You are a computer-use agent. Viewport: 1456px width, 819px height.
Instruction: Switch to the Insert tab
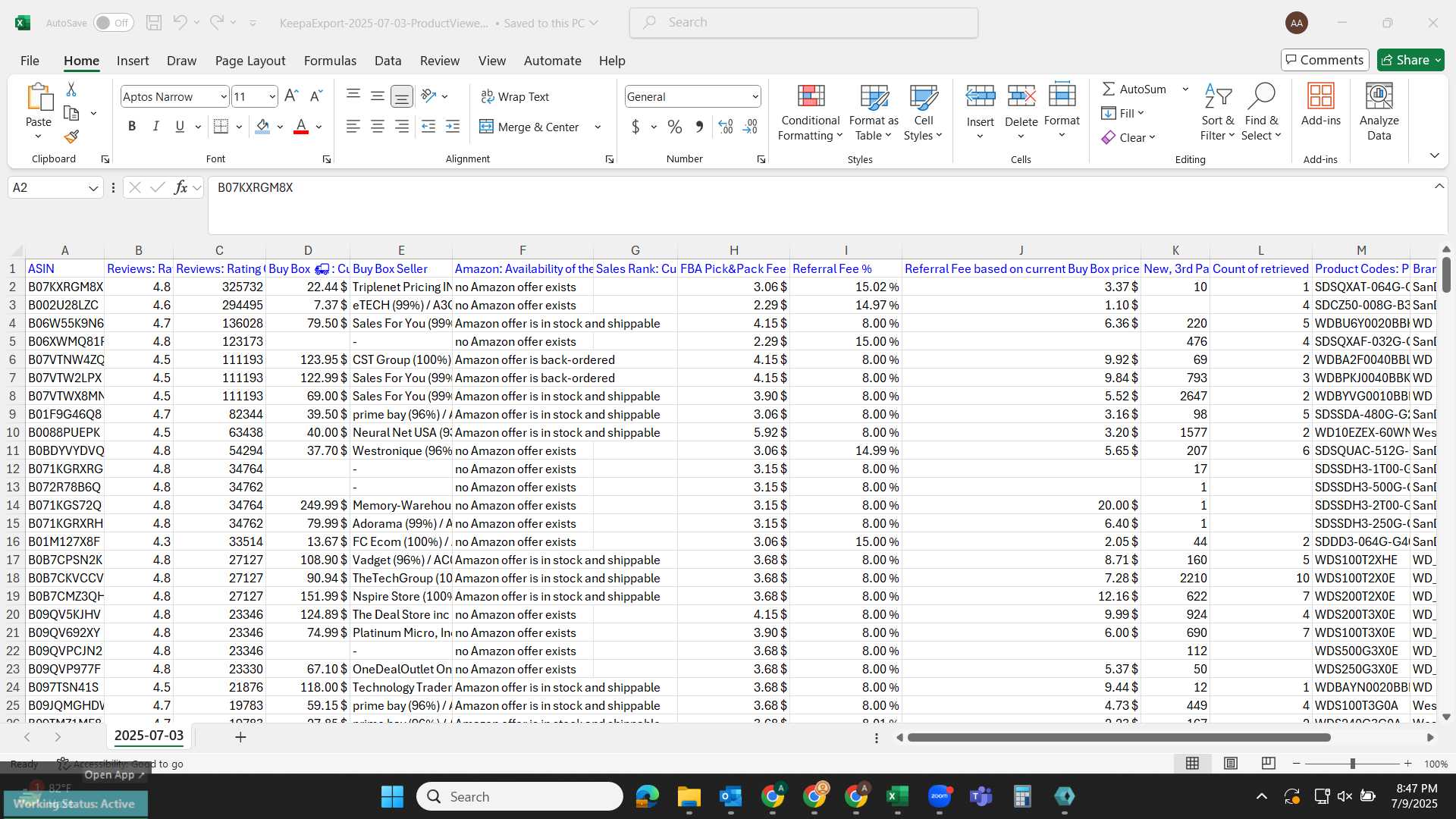point(133,61)
